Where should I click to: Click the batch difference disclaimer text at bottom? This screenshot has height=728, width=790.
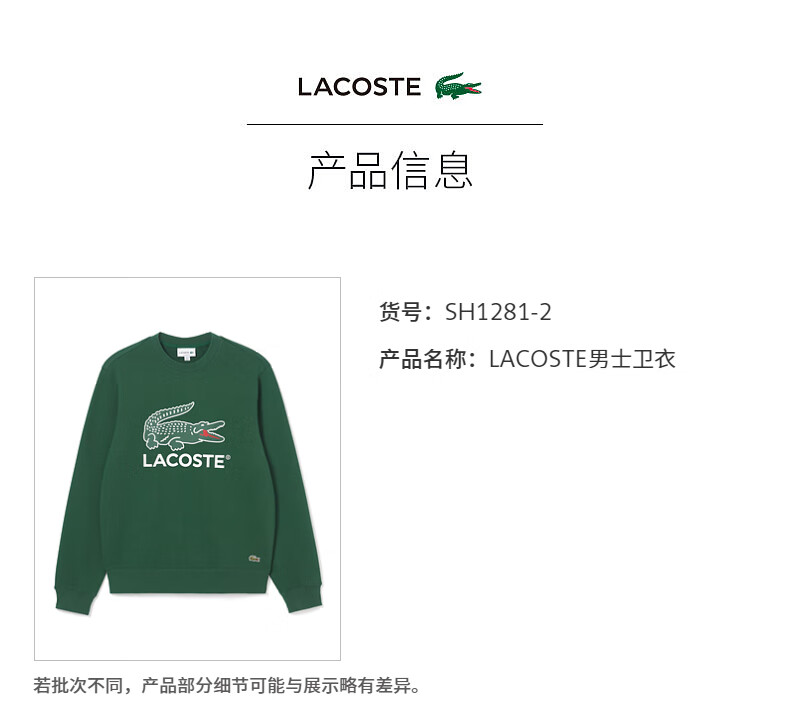227,686
